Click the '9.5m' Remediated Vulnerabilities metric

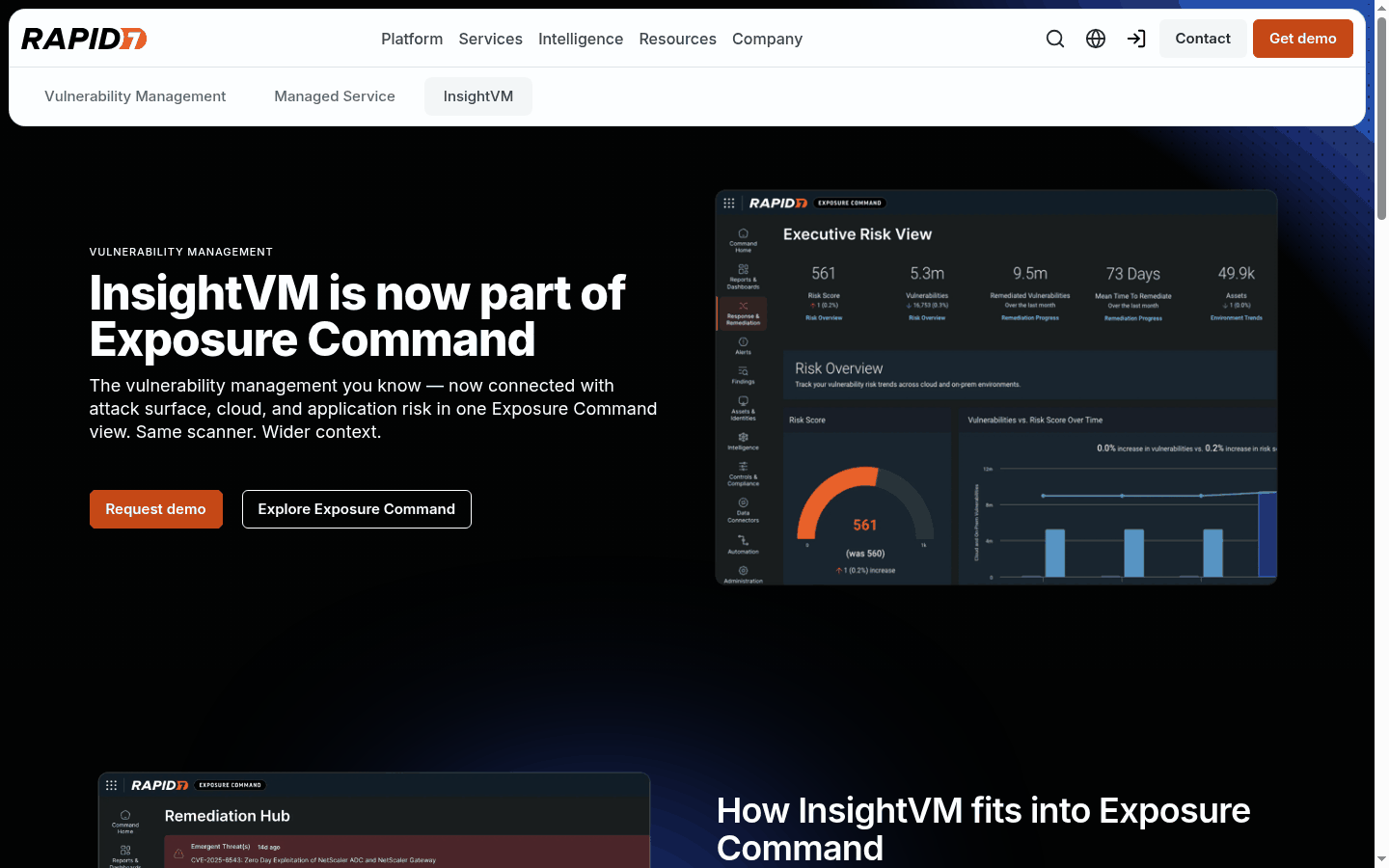tap(1030, 274)
